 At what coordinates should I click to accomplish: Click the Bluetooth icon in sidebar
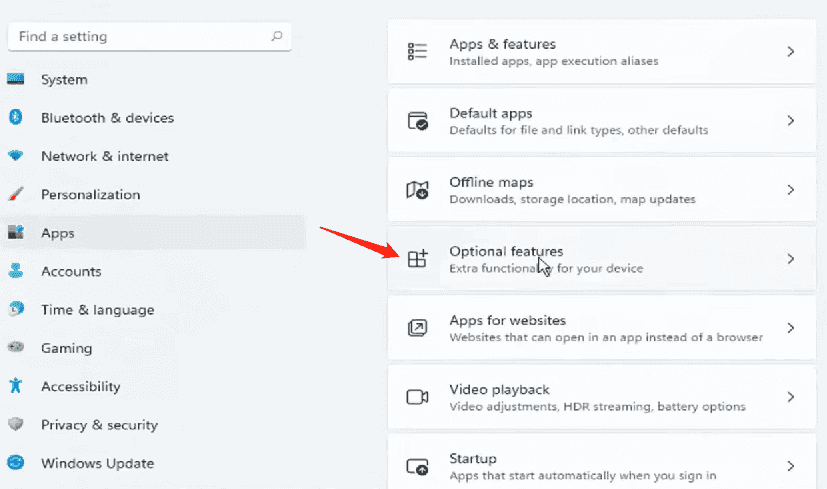pyautogui.click(x=15, y=117)
